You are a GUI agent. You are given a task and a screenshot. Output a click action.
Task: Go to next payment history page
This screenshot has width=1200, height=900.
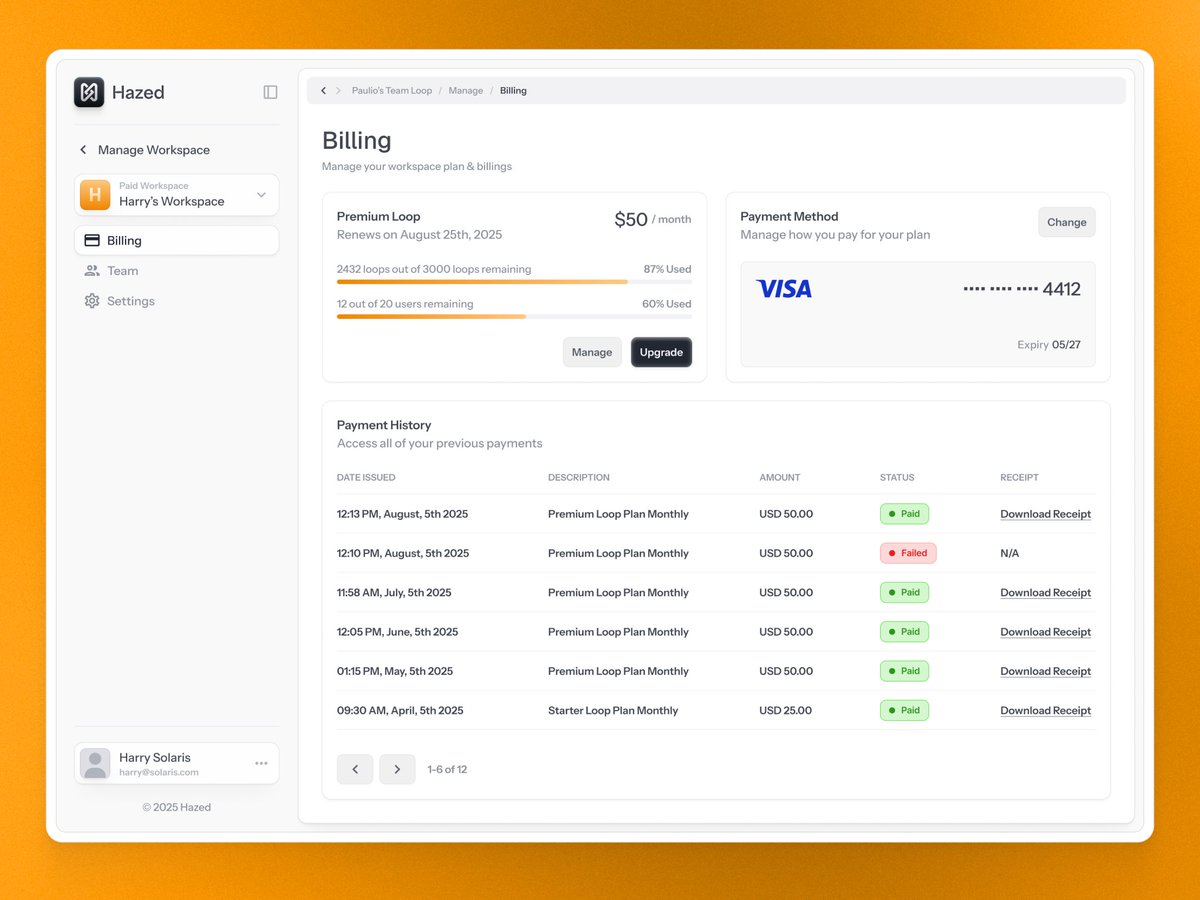tap(397, 769)
